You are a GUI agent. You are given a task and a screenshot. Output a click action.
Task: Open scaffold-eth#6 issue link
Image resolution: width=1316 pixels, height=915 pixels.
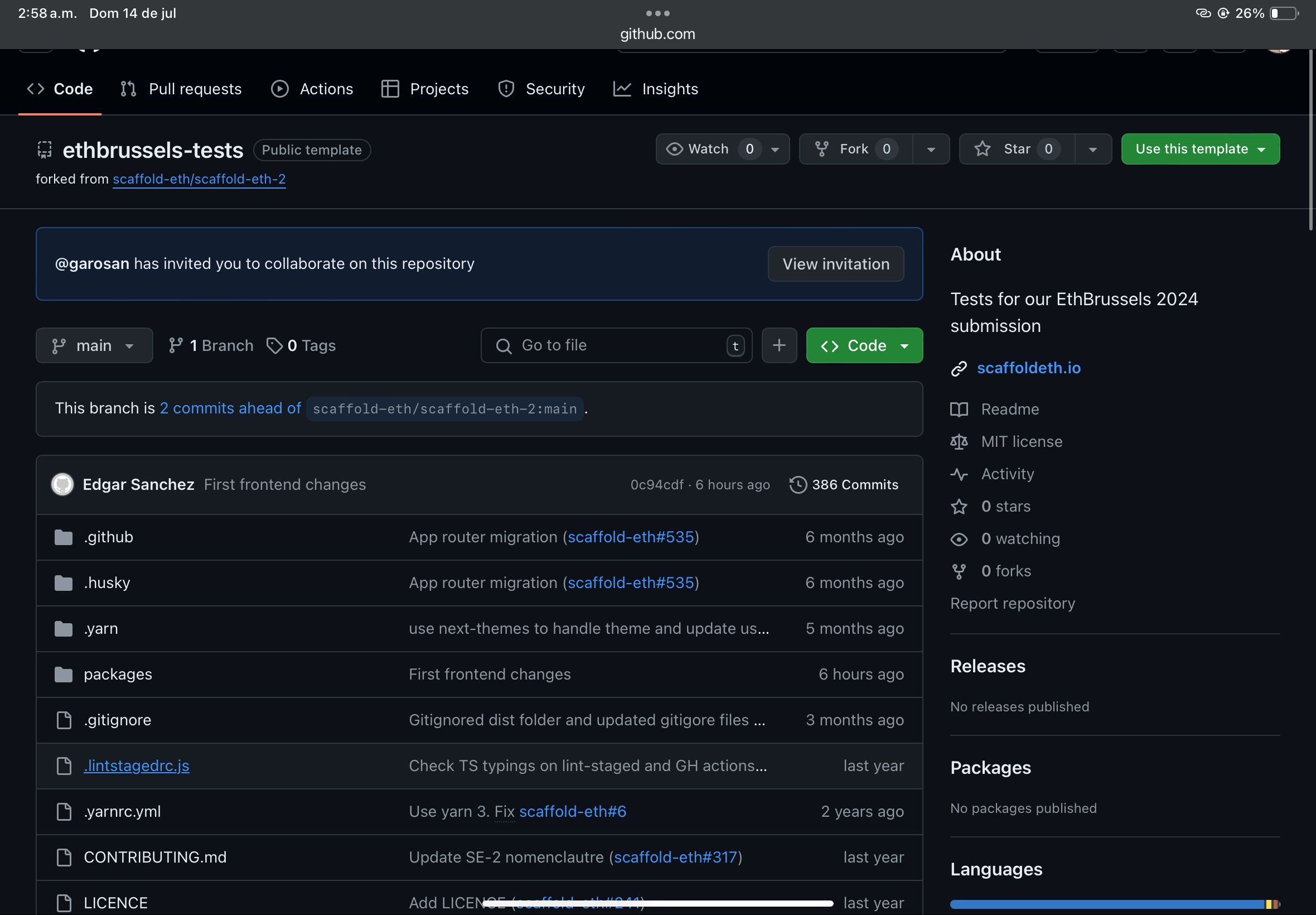[x=573, y=812]
